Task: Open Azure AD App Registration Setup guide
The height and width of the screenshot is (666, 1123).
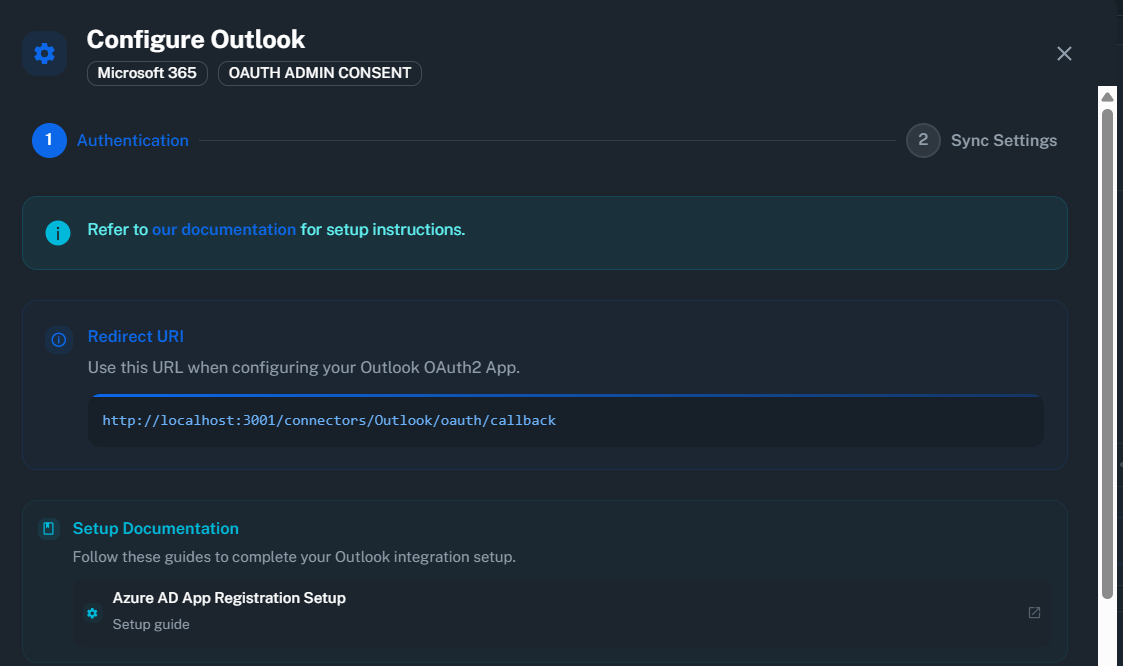Action: pyautogui.click(x=229, y=598)
